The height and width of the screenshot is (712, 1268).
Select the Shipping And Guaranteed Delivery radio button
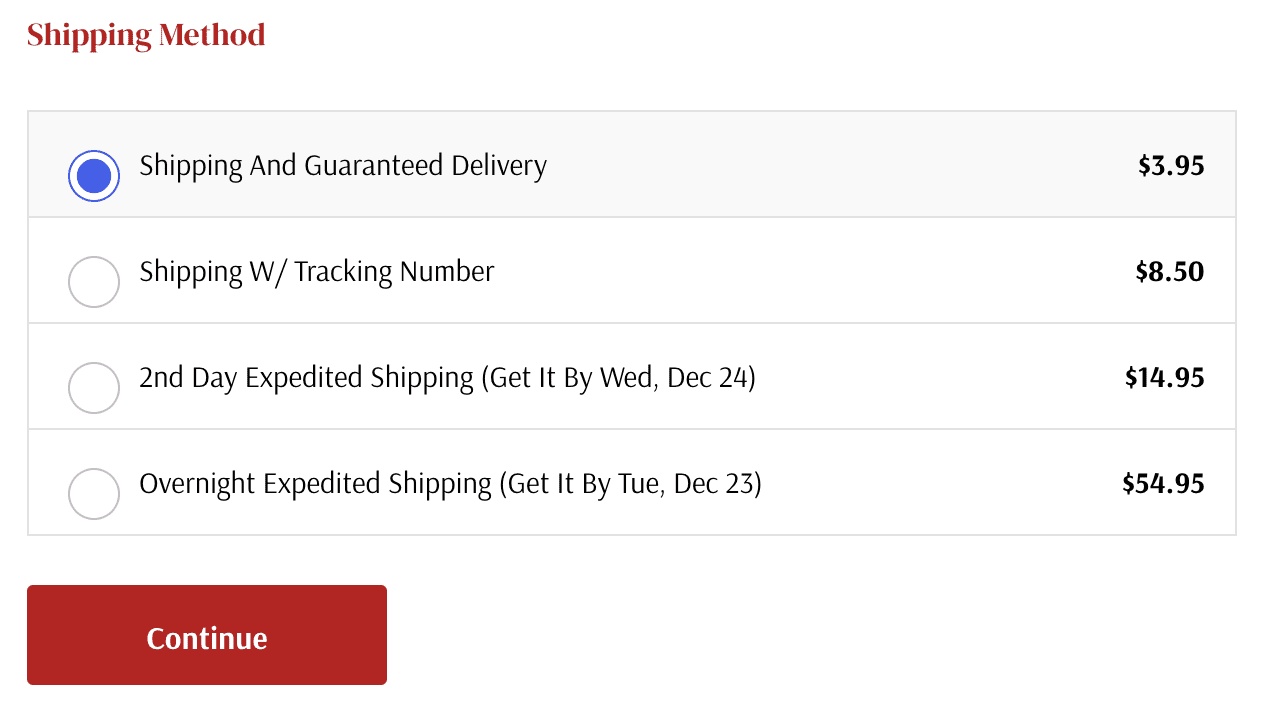tap(94, 176)
